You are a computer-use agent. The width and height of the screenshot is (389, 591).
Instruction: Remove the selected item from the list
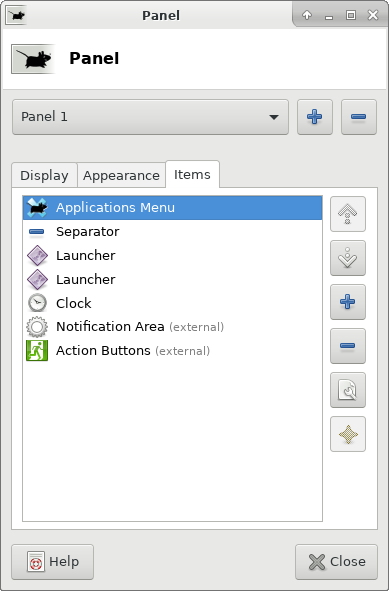[348, 346]
